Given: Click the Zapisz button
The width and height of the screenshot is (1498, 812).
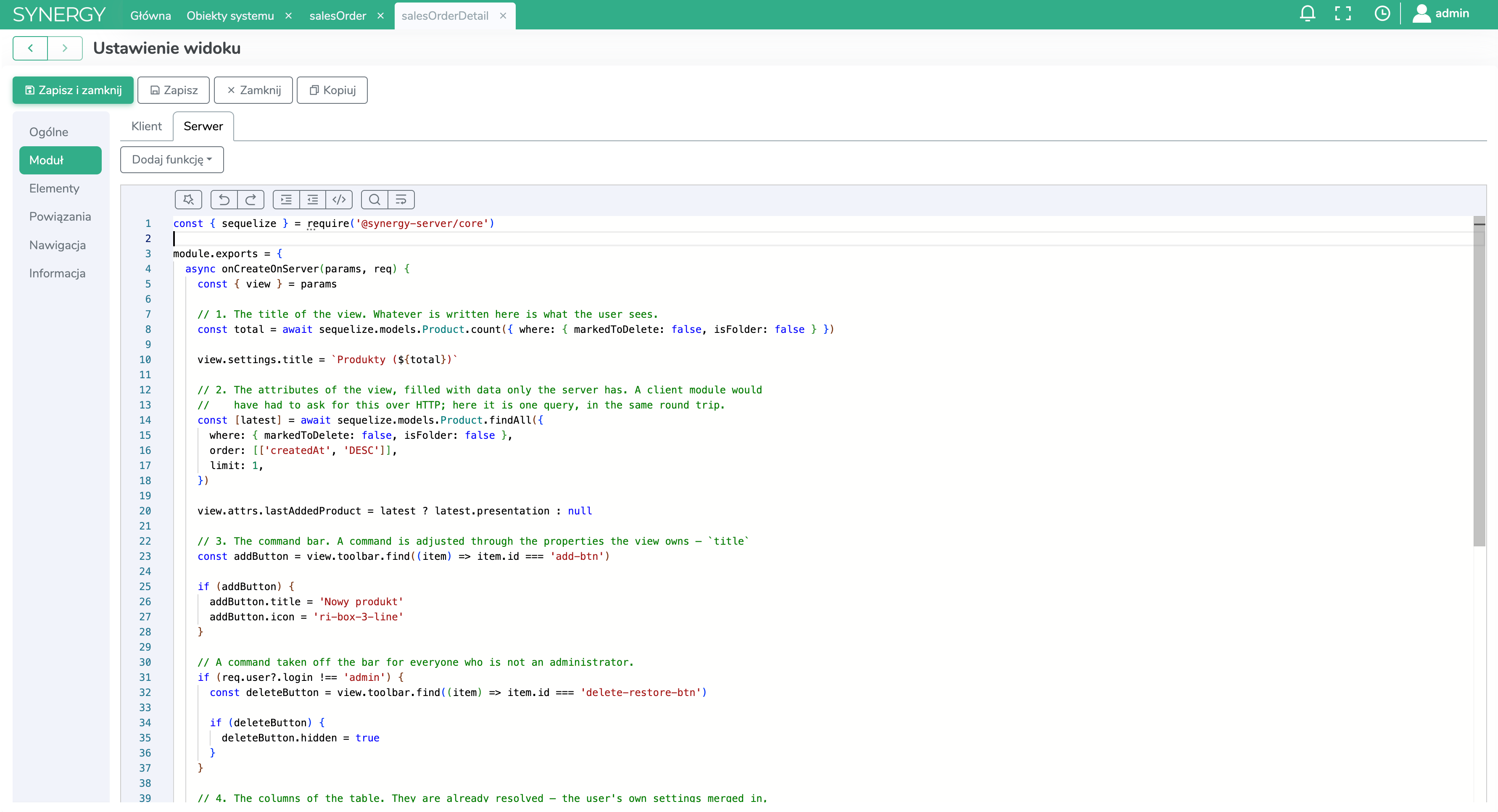Looking at the screenshot, I should (x=173, y=90).
